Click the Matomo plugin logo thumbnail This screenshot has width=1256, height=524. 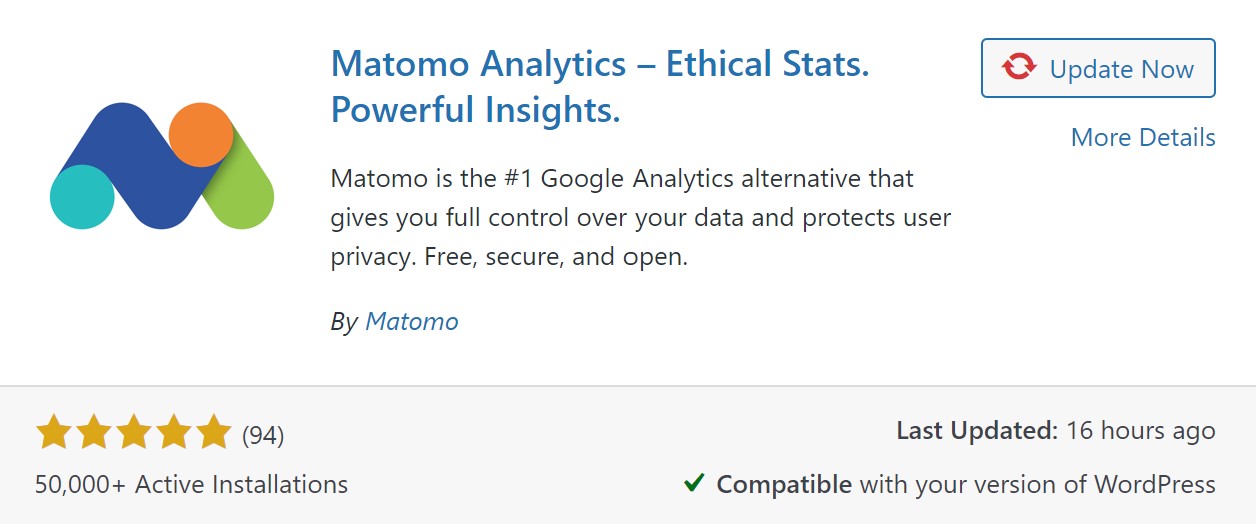[162, 165]
